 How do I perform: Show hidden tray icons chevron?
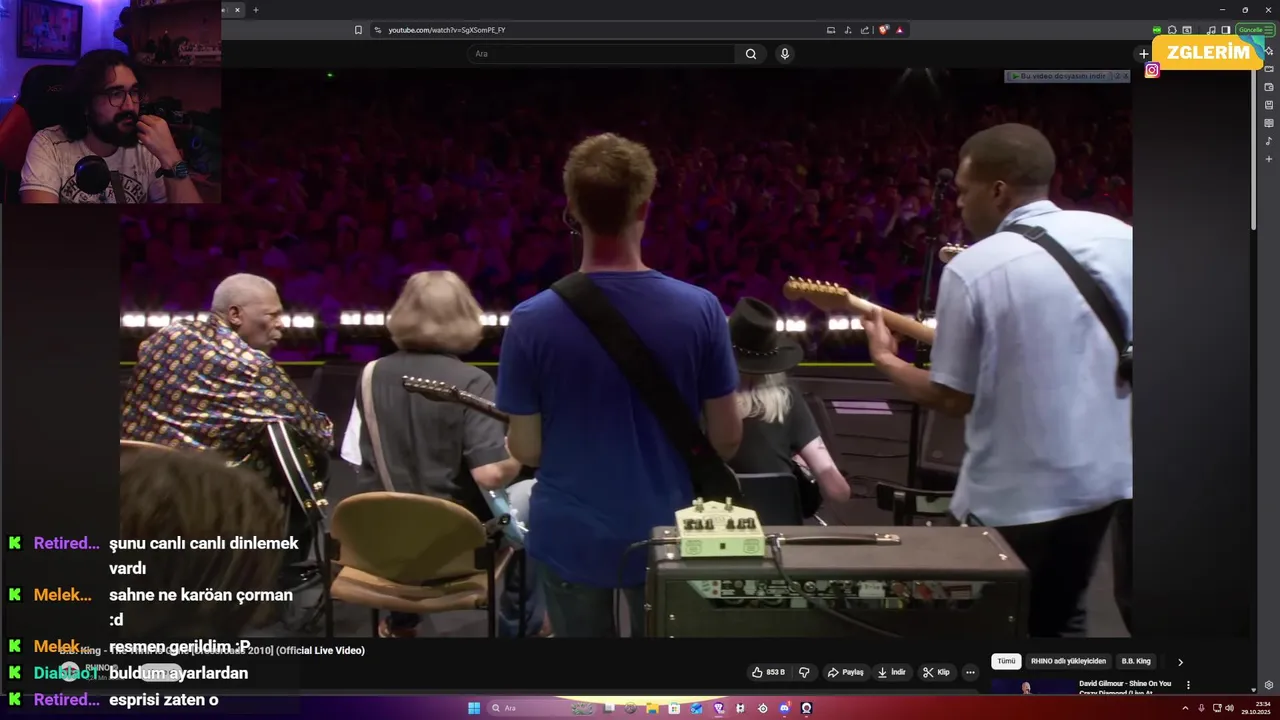(1185, 708)
